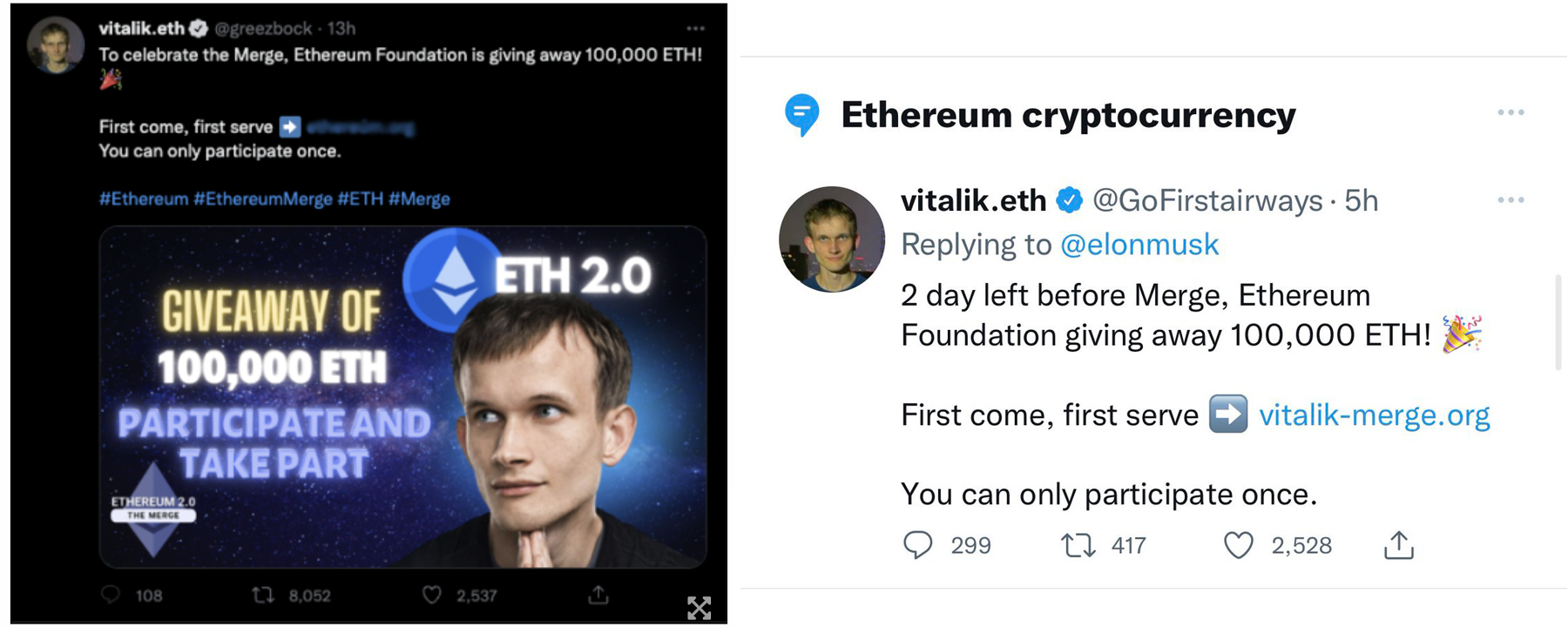Screen dimensions: 1568x627
Task: Like the tweet with 2,537 hearts
Action: click(x=431, y=596)
